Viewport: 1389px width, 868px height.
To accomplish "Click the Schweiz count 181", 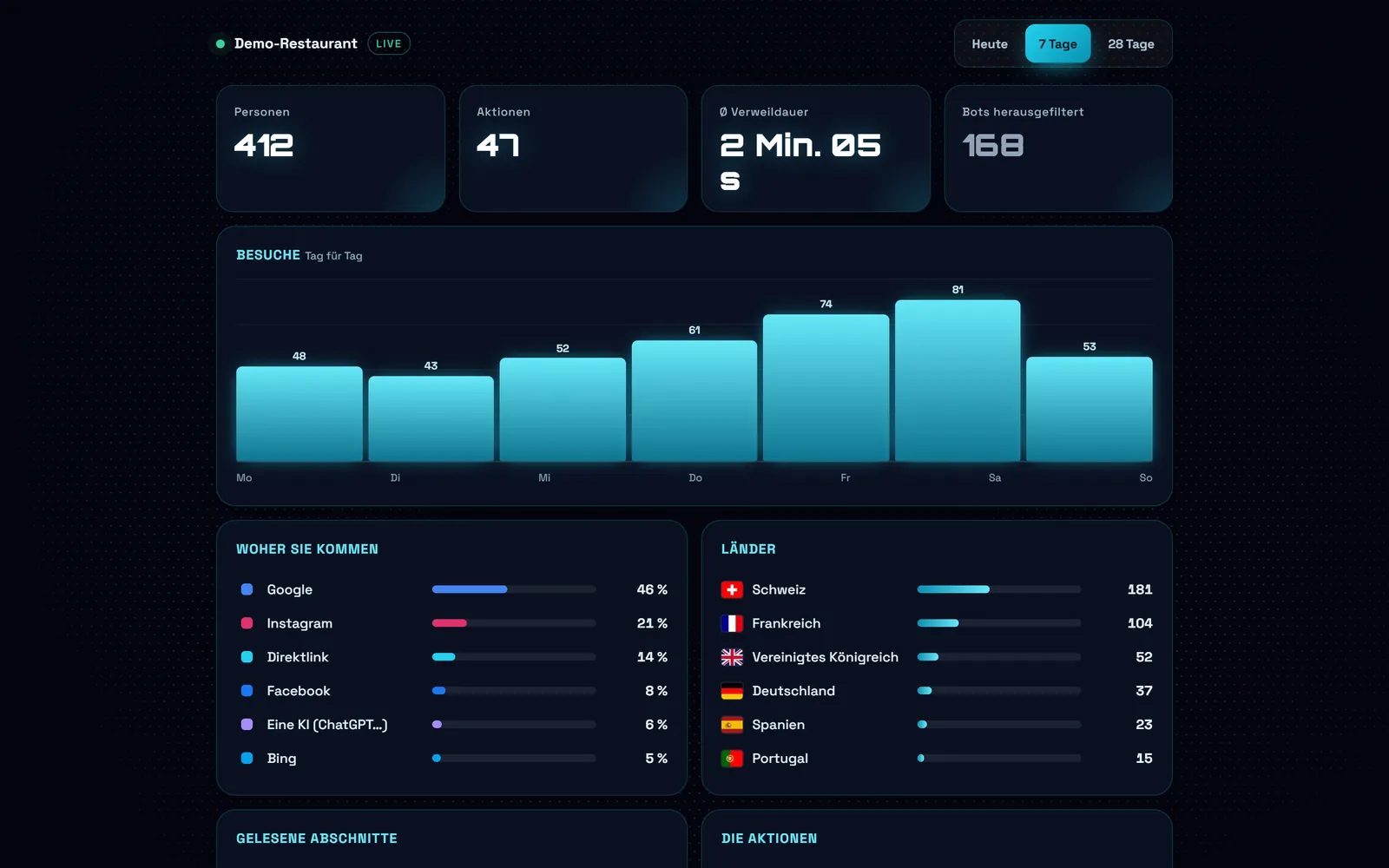I will click(x=1140, y=589).
